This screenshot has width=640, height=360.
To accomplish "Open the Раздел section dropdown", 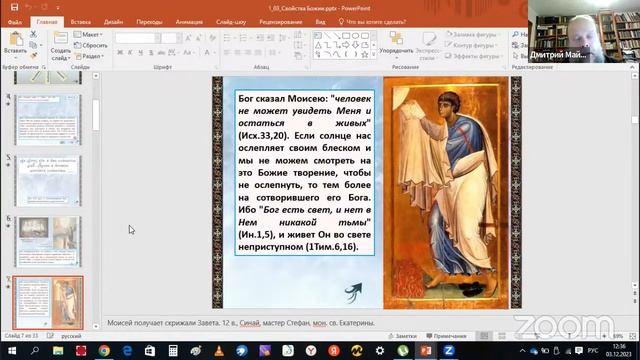I will click(x=89, y=56).
